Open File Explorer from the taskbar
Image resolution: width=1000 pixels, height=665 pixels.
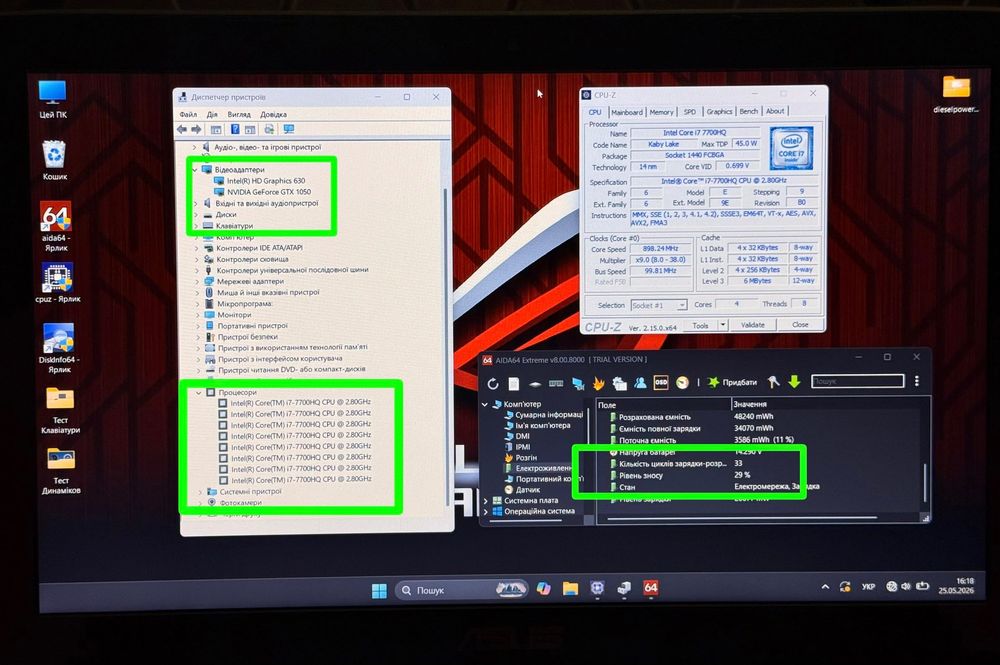(570, 588)
